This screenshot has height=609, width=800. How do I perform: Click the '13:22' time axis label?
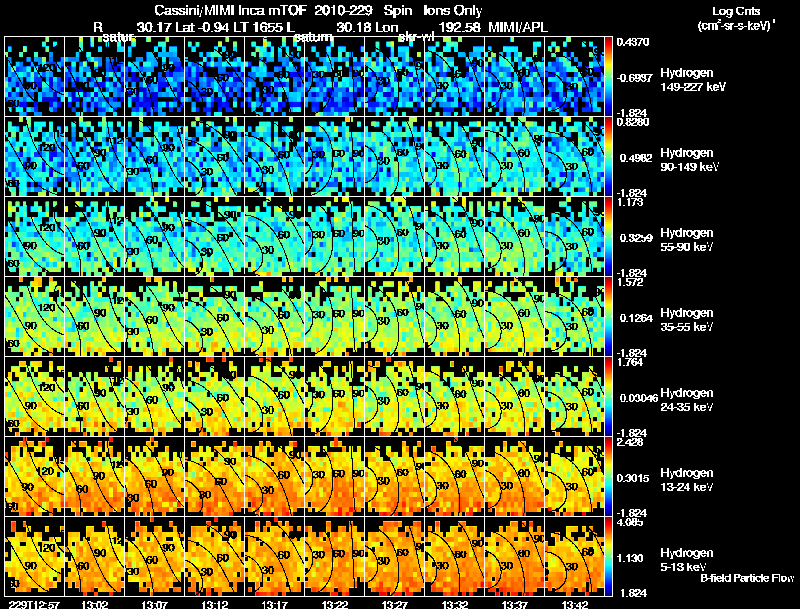point(335,605)
